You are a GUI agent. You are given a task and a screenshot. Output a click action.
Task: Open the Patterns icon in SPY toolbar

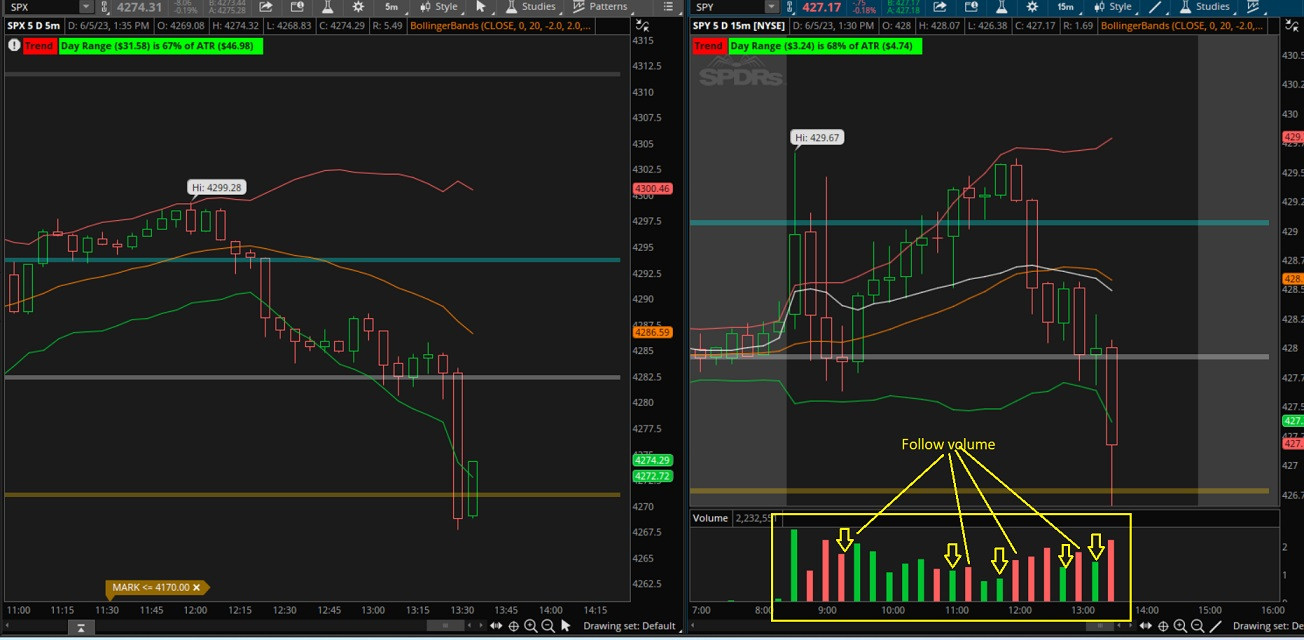[1253, 7]
